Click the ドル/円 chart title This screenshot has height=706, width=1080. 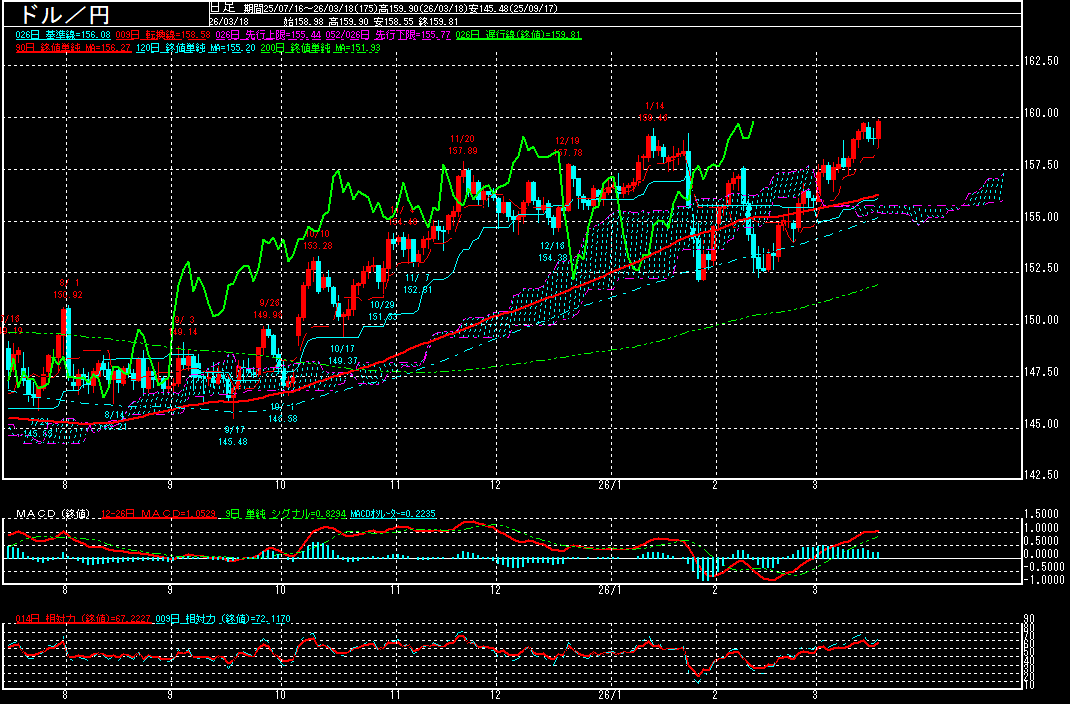pos(58,14)
